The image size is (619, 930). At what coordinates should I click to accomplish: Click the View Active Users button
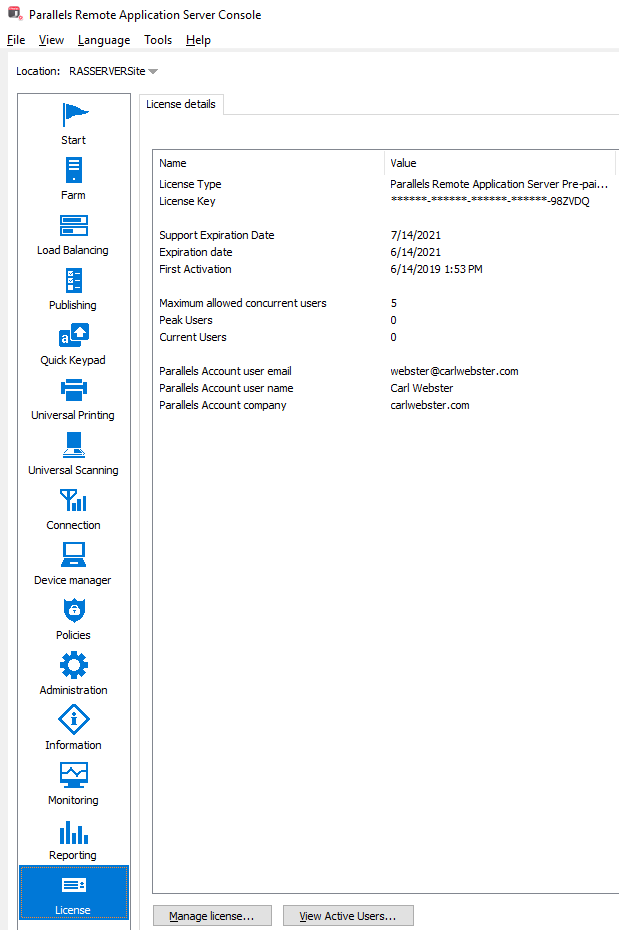[348, 916]
